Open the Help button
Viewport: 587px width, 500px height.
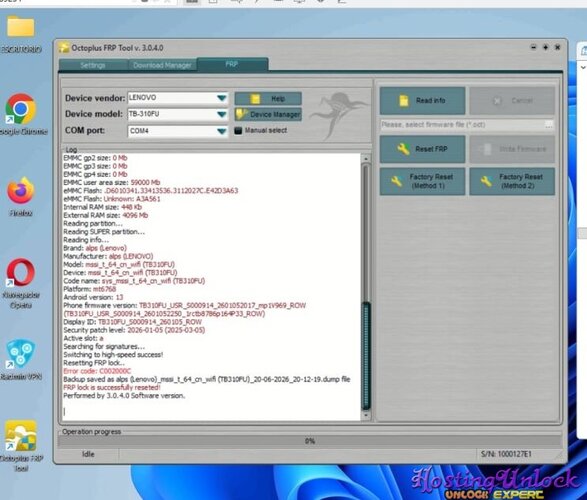point(268,99)
